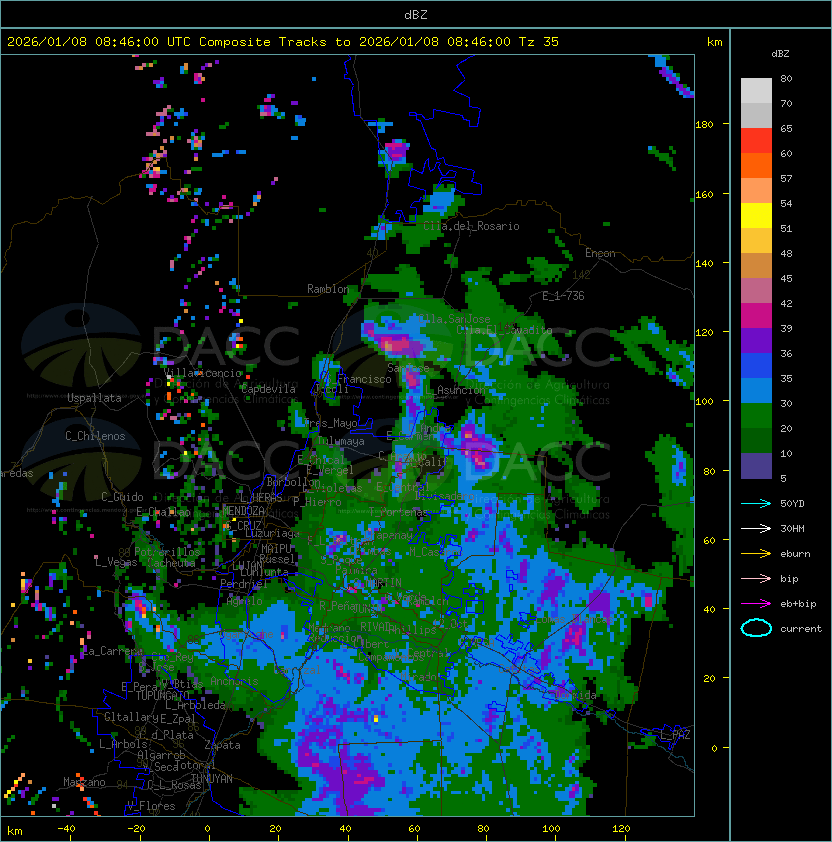
Task: Click the 'Perdriel' map label
Action: [x=243, y=583]
